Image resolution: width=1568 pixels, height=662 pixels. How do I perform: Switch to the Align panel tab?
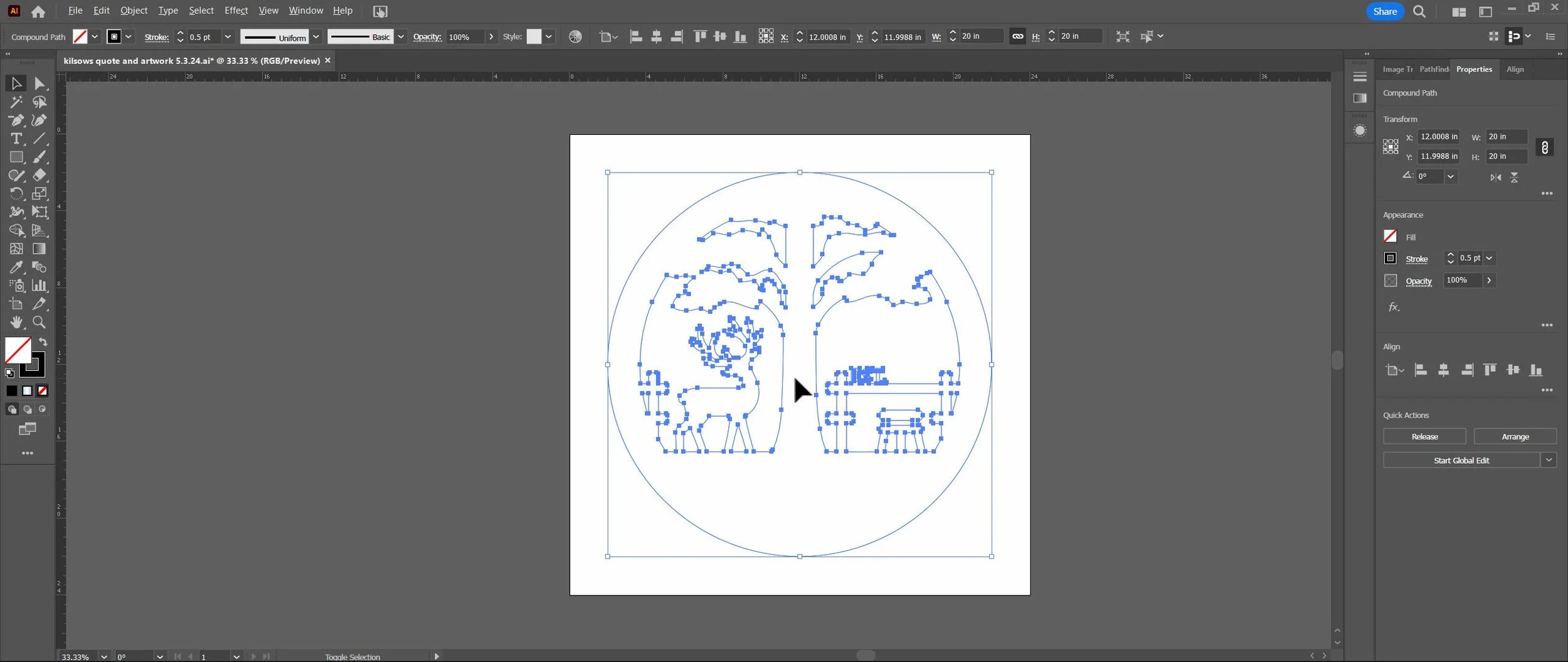(x=1515, y=69)
